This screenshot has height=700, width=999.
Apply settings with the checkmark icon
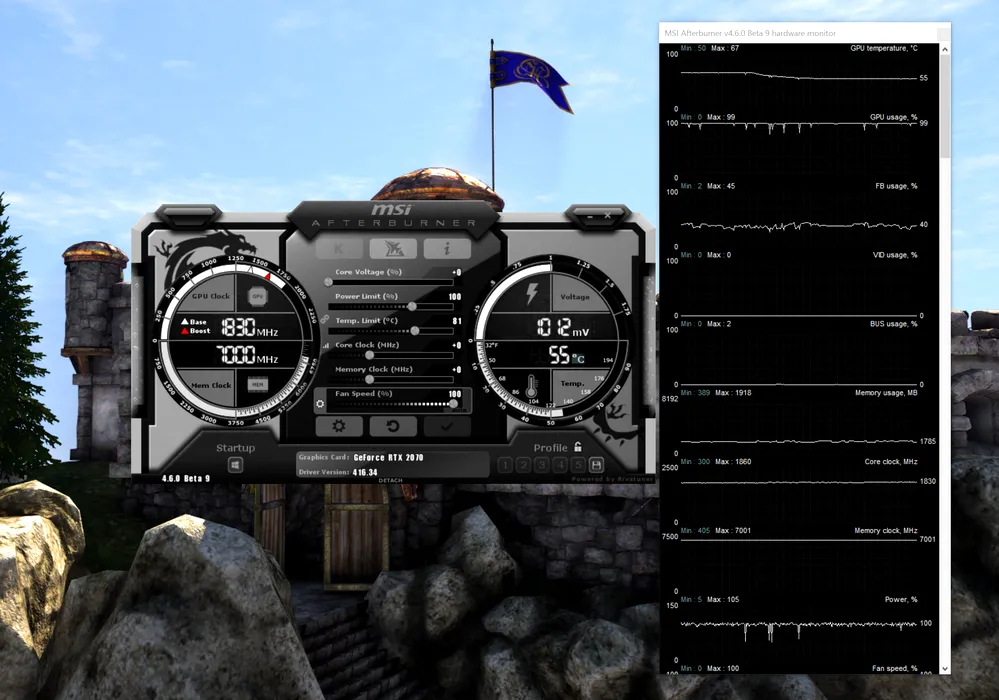click(x=447, y=427)
